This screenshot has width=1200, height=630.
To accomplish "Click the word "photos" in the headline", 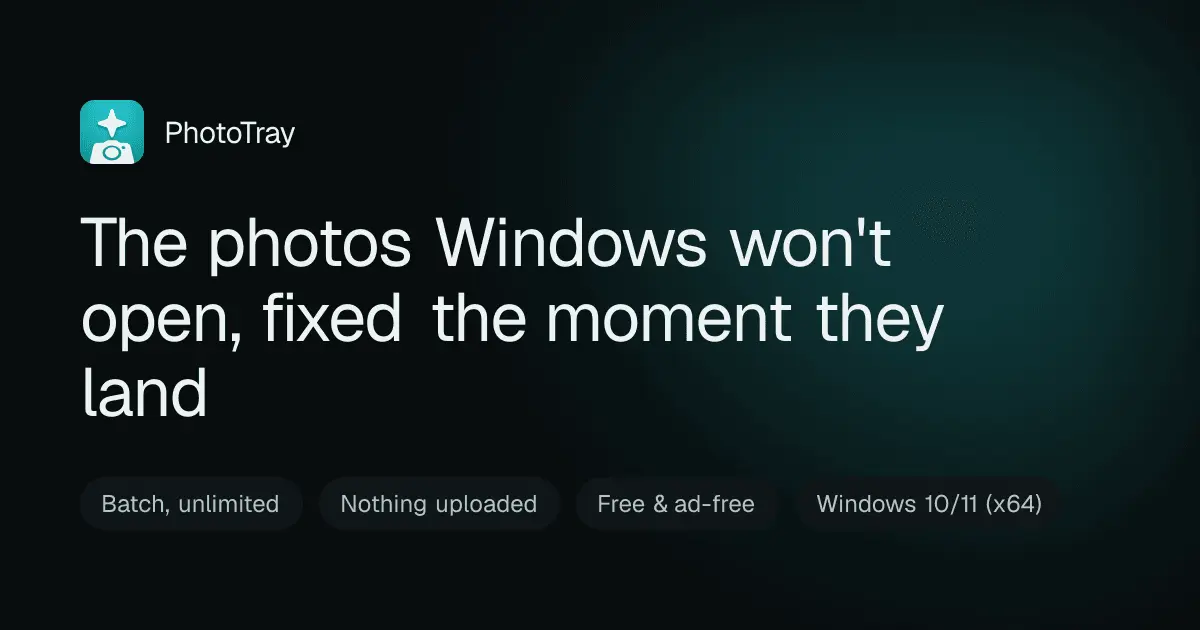I will [x=310, y=250].
